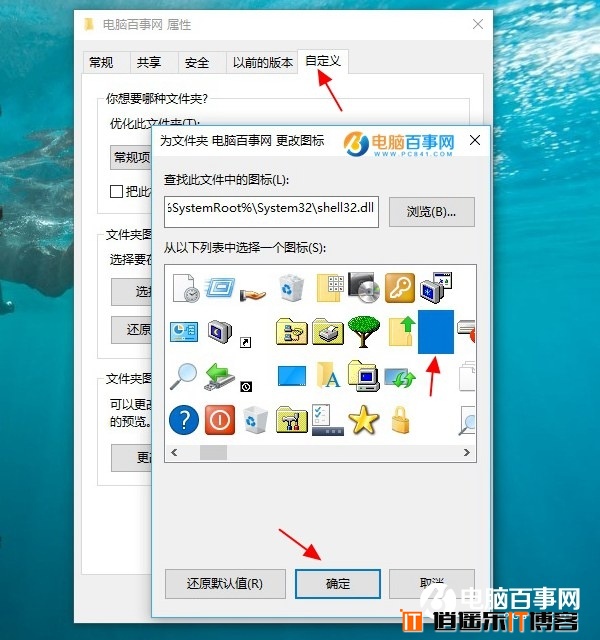Click the icon list left scroll arrow
Image resolution: width=600 pixels, height=640 pixels.
pos(174,452)
